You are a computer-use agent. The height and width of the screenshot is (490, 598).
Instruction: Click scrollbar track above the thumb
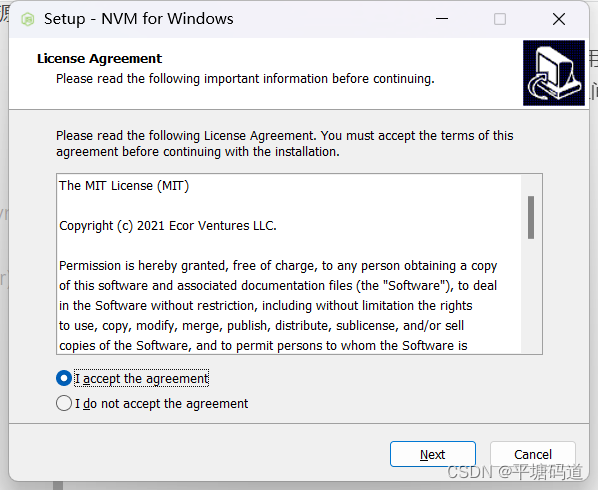coord(531,185)
